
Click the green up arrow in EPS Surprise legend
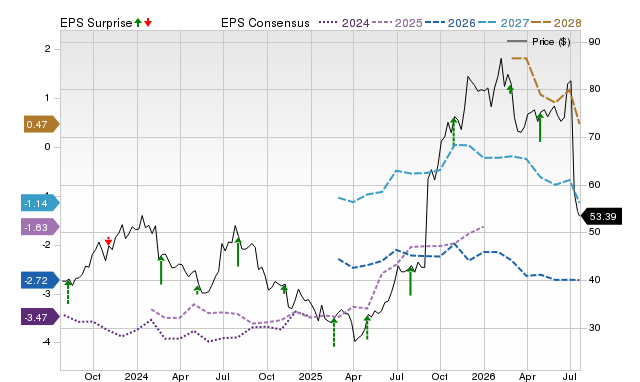tap(138, 23)
